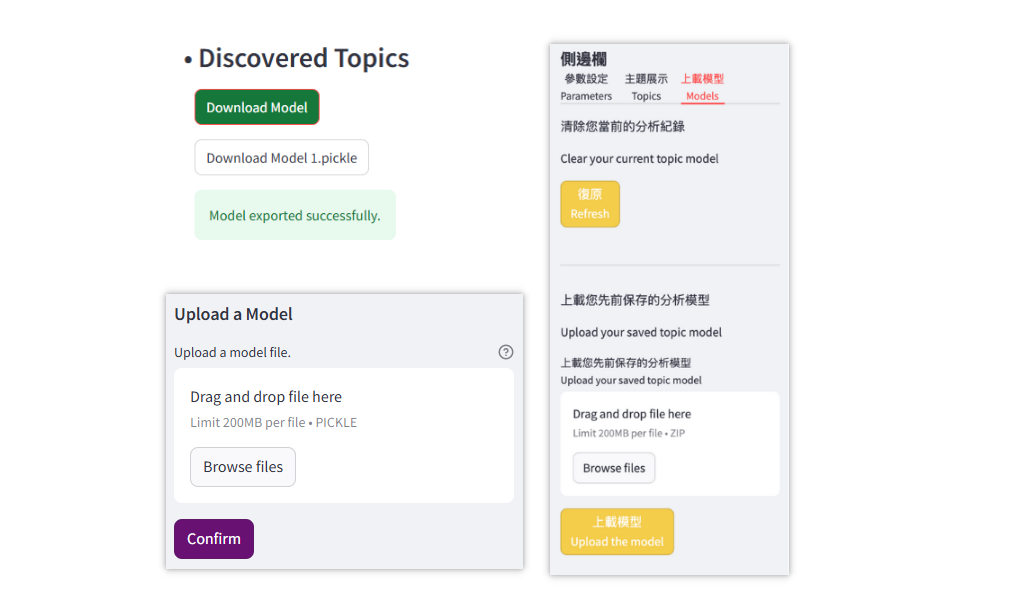The image size is (1032, 598).
Task: Click the Upload a model file label
Action: (232, 352)
